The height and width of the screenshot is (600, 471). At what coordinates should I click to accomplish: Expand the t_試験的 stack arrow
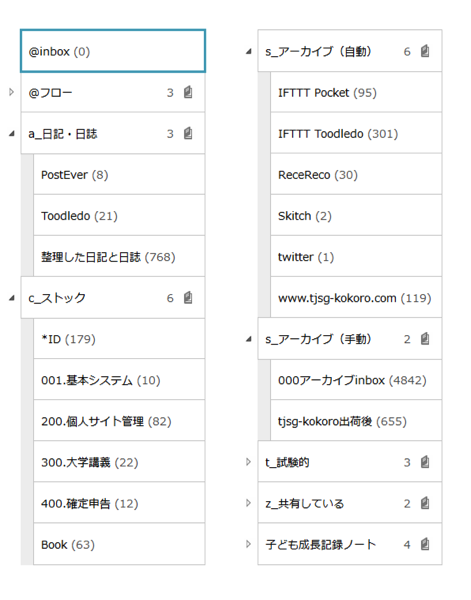tap(248, 462)
